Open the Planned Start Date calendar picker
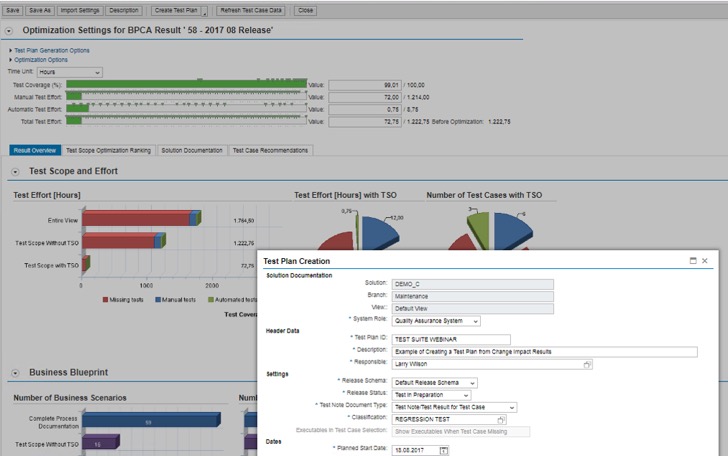The image size is (728, 456). click(x=444, y=451)
